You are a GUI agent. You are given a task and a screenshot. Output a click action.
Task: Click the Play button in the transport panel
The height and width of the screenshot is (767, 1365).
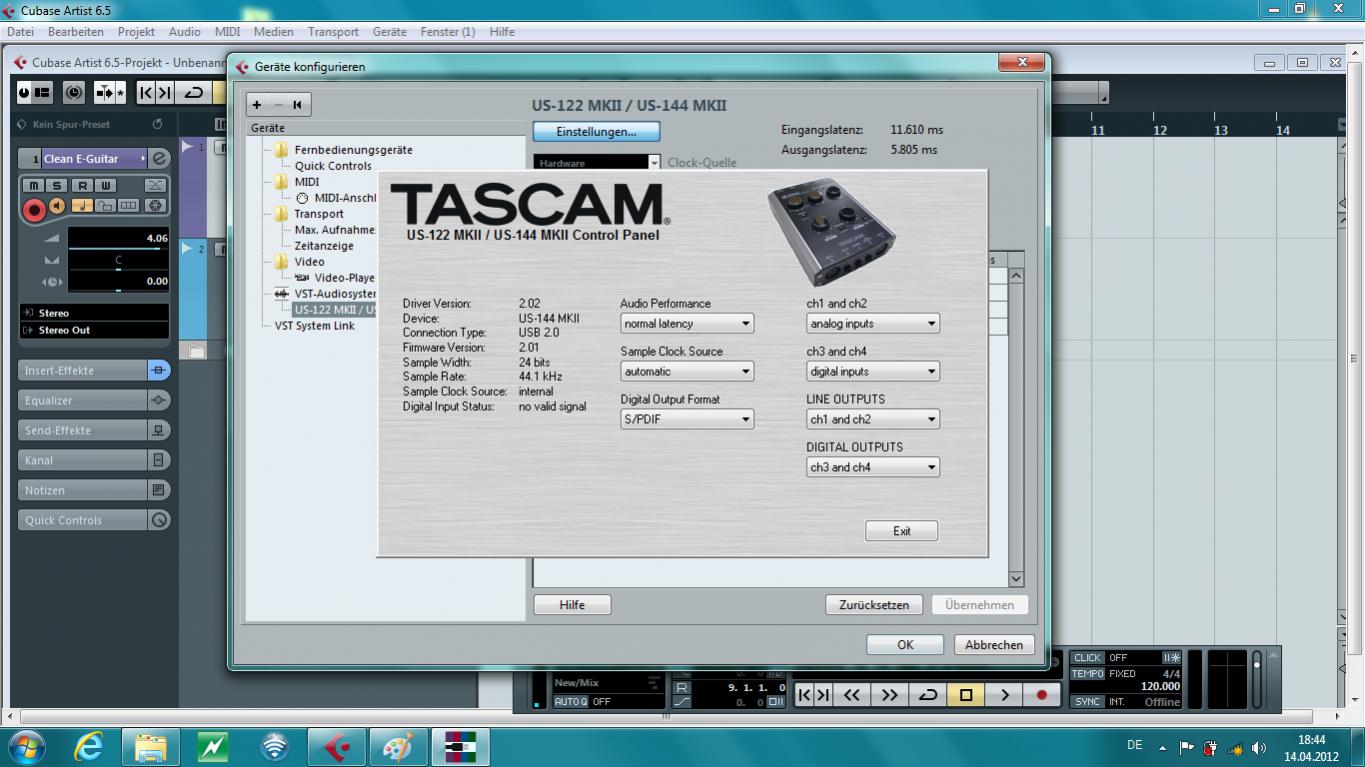[x=1004, y=695]
